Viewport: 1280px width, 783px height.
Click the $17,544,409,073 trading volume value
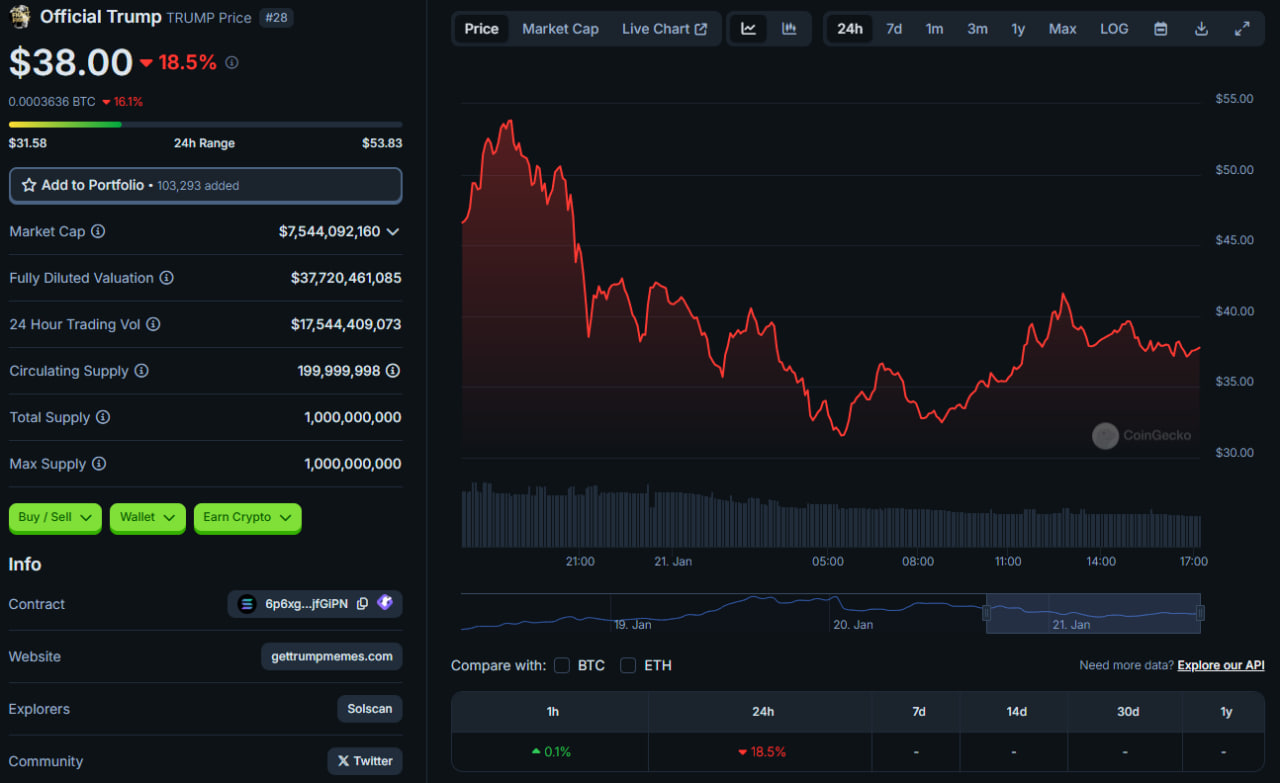coord(346,324)
